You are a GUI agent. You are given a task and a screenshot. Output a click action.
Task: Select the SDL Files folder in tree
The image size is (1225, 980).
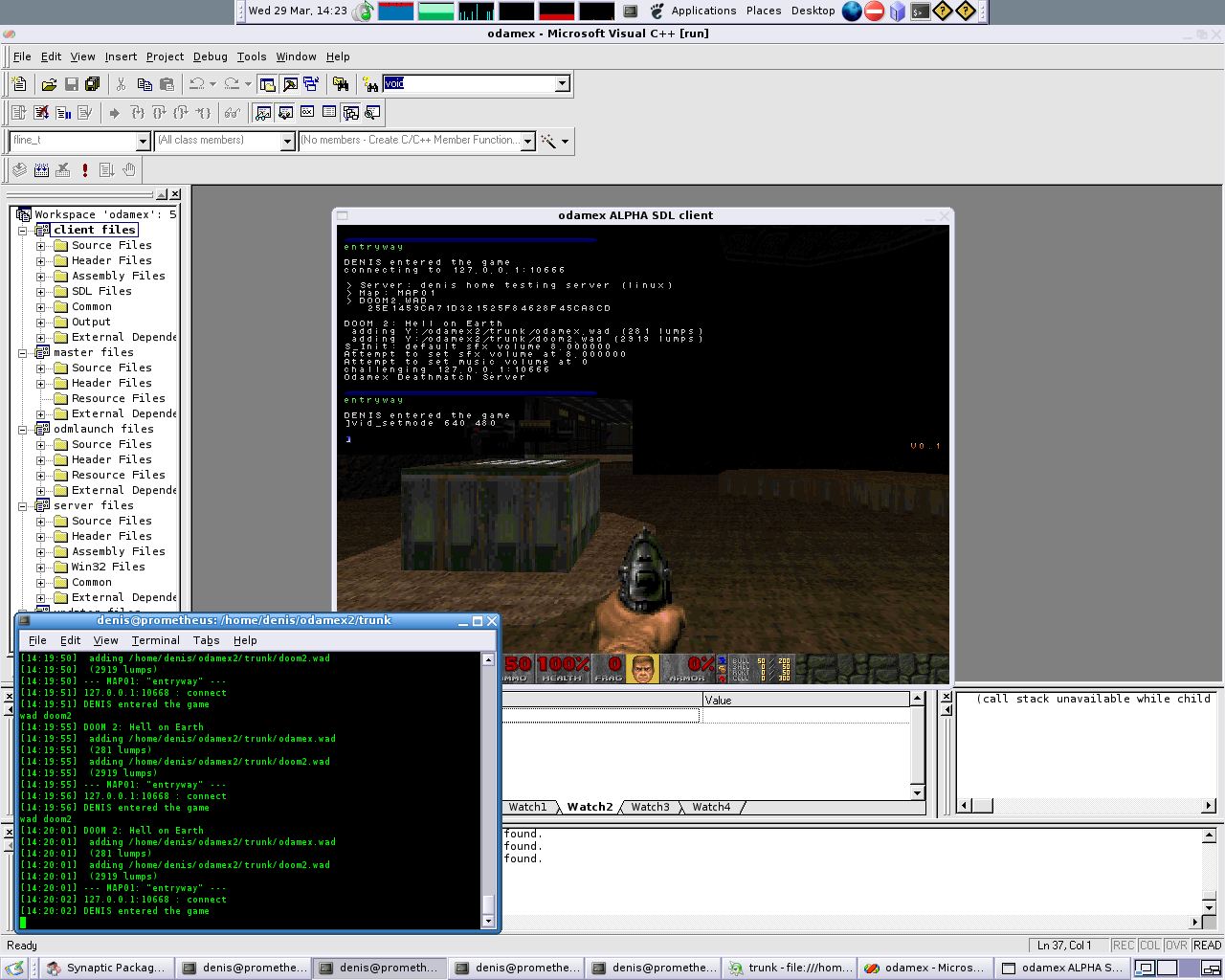[101, 291]
